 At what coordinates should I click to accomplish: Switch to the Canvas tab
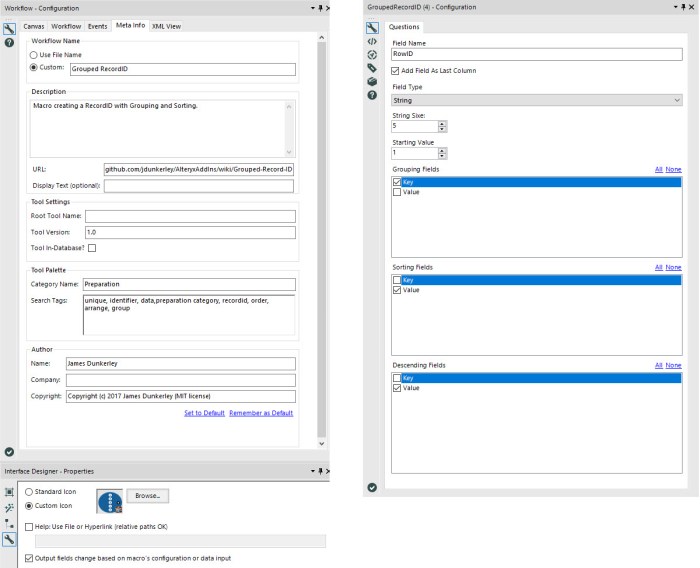point(33,25)
